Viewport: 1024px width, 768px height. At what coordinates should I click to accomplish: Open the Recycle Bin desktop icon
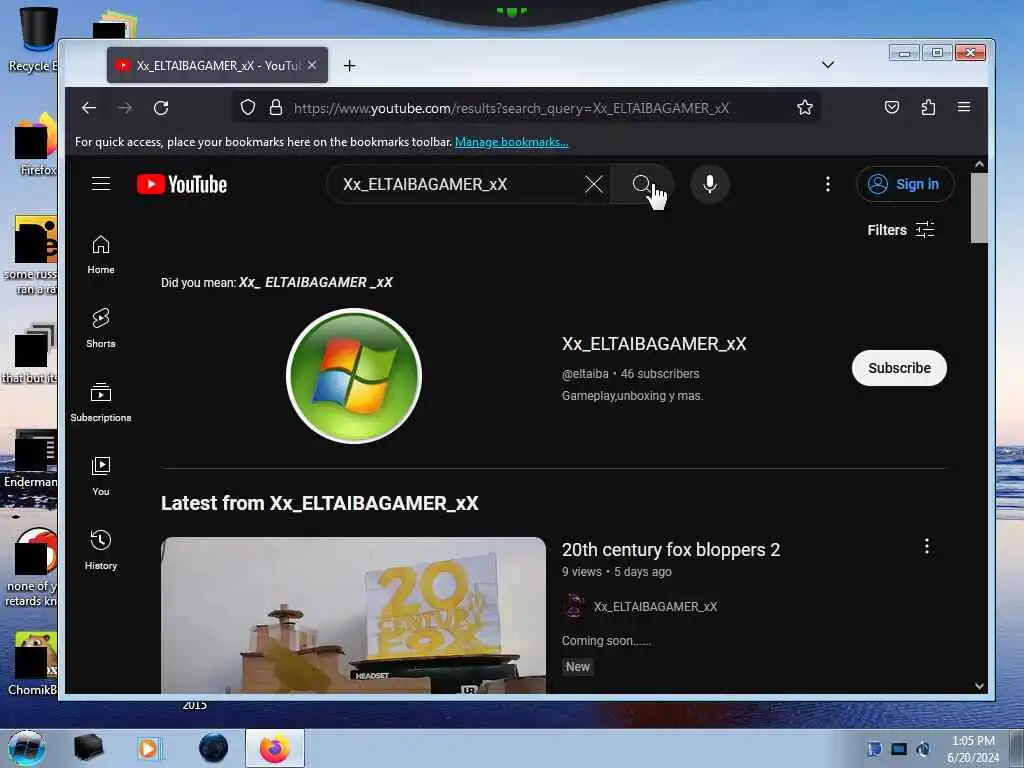(x=36, y=39)
